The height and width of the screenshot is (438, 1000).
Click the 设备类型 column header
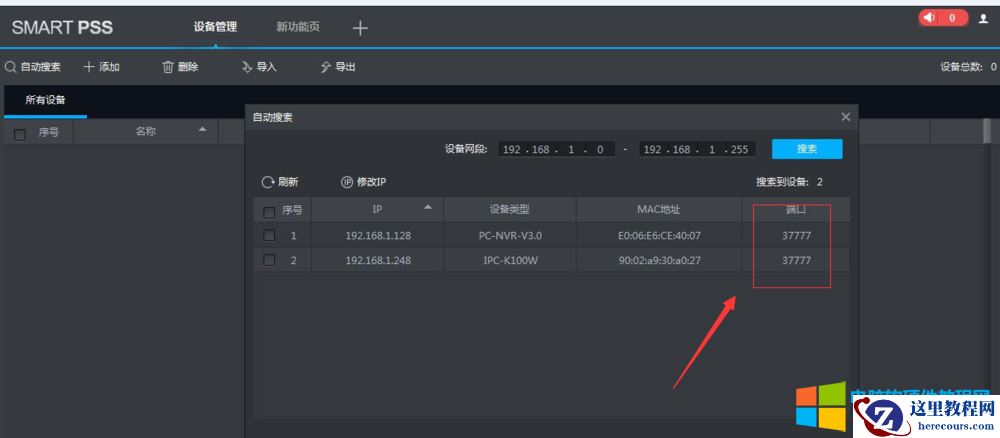[510, 210]
